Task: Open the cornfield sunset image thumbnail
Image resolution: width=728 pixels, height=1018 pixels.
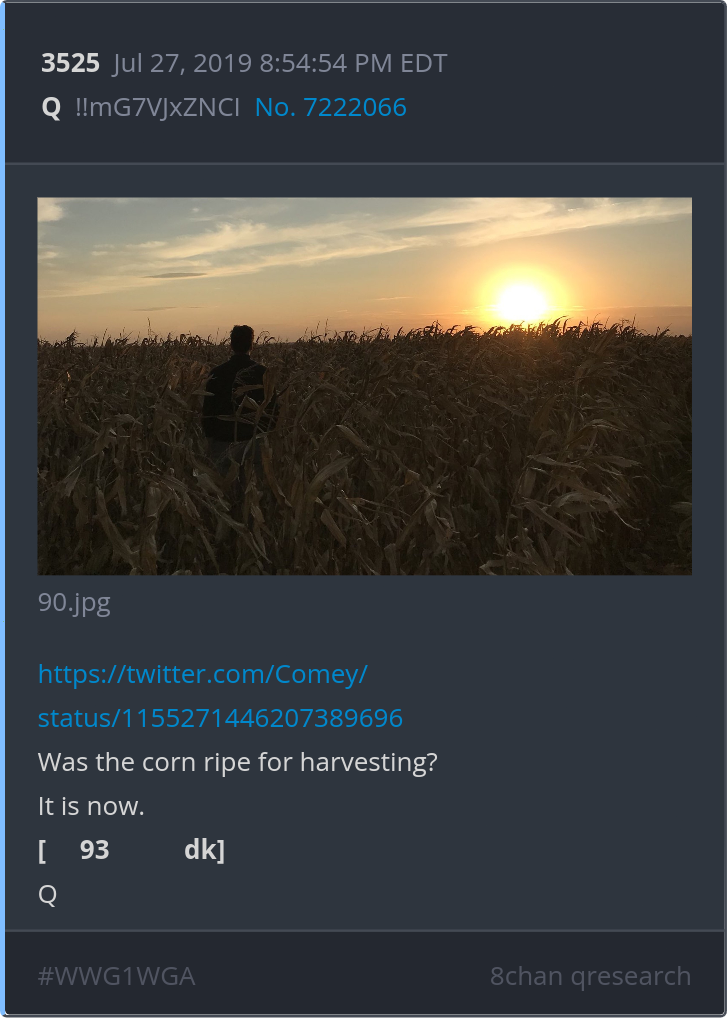Action: 364,386
